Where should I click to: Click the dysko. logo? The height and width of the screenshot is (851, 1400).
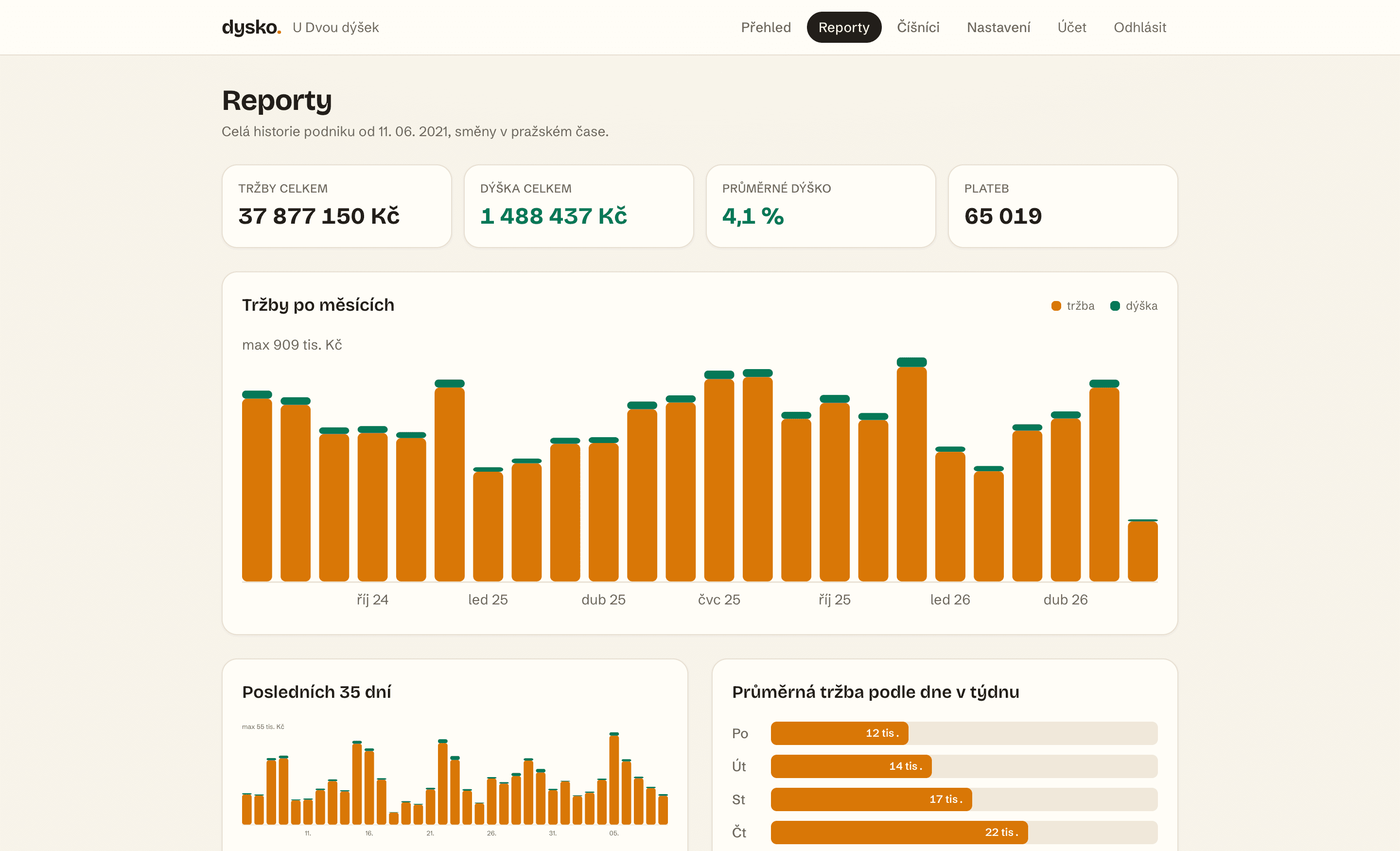[251, 27]
